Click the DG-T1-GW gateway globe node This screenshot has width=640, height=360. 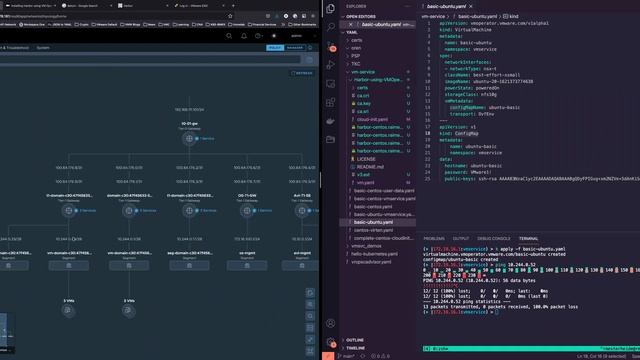click(x=247, y=211)
